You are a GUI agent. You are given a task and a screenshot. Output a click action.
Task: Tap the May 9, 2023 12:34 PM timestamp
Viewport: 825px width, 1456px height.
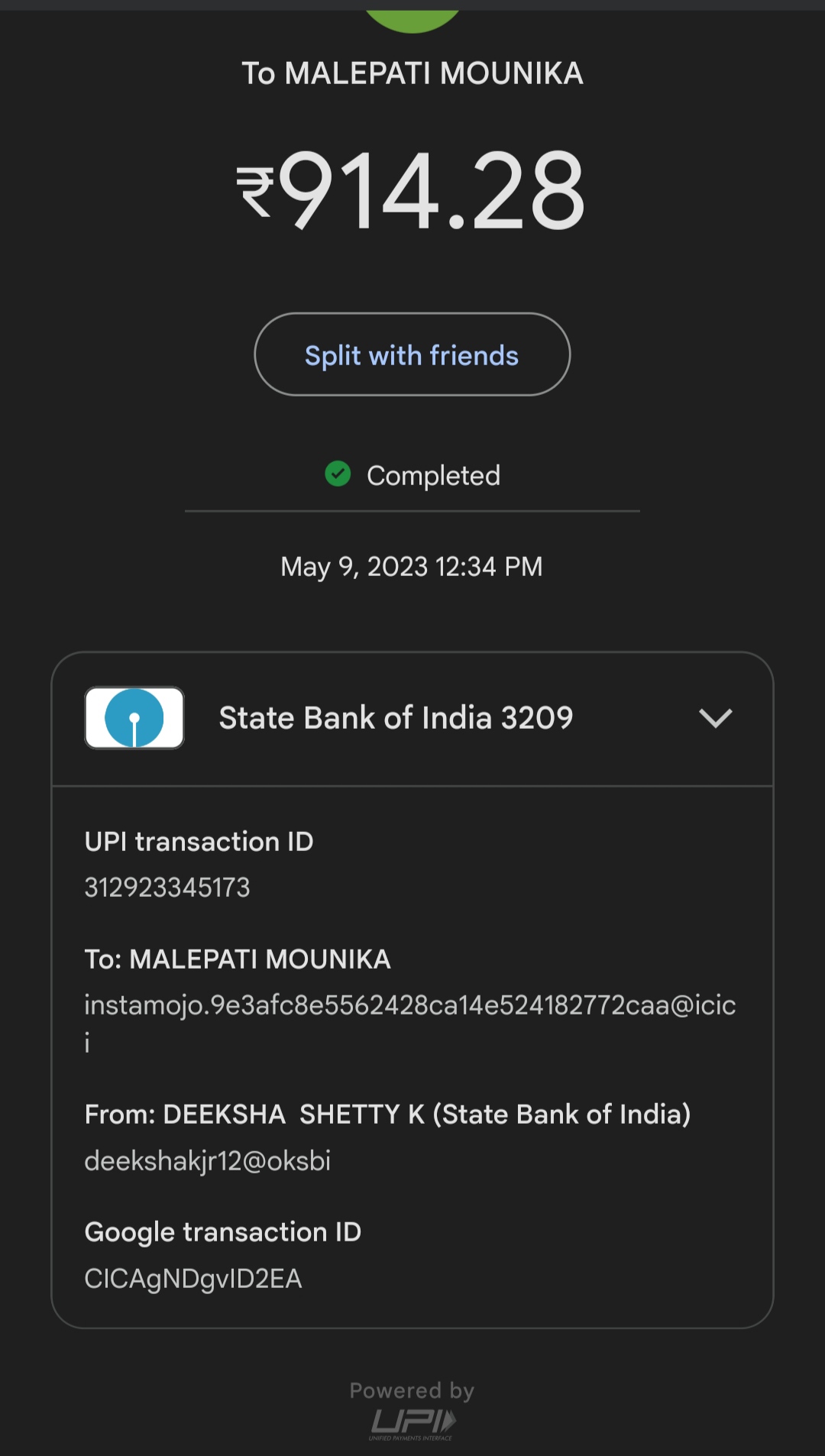click(412, 567)
